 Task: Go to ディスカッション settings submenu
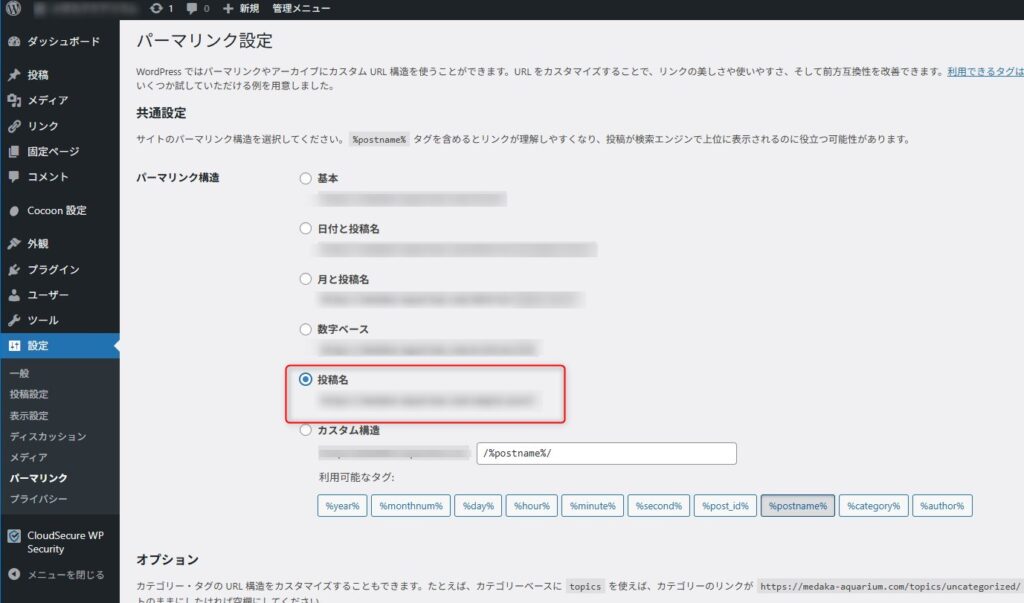47,436
